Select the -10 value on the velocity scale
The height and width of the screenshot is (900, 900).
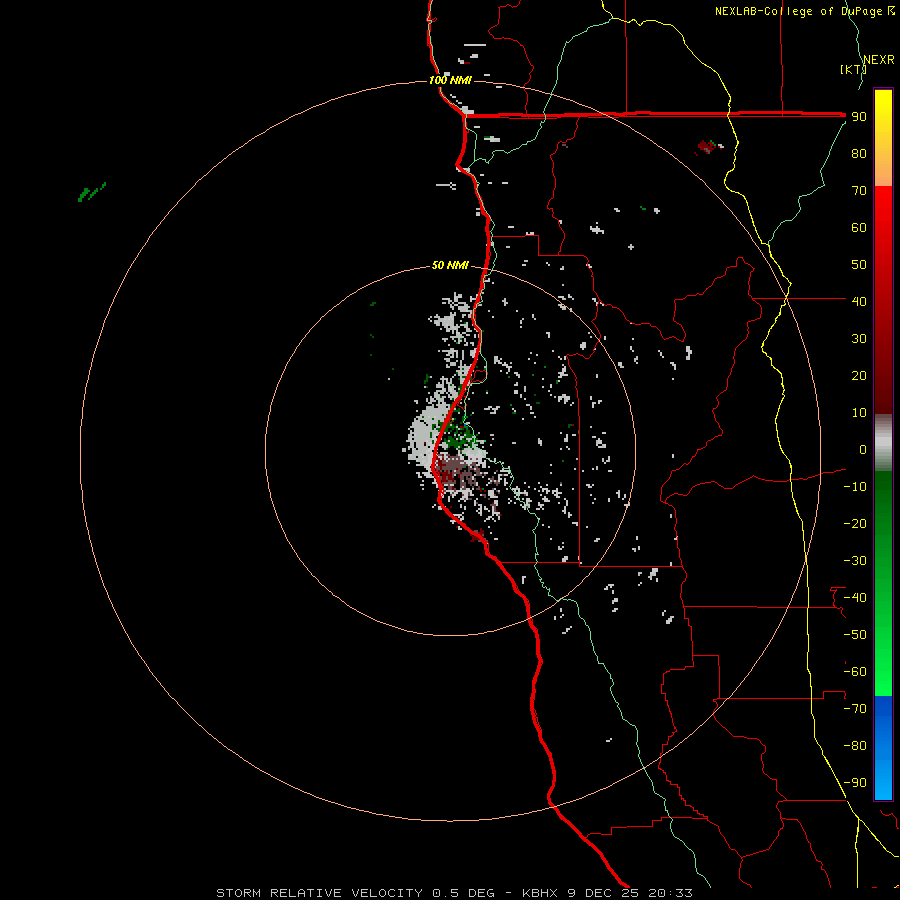855,487
